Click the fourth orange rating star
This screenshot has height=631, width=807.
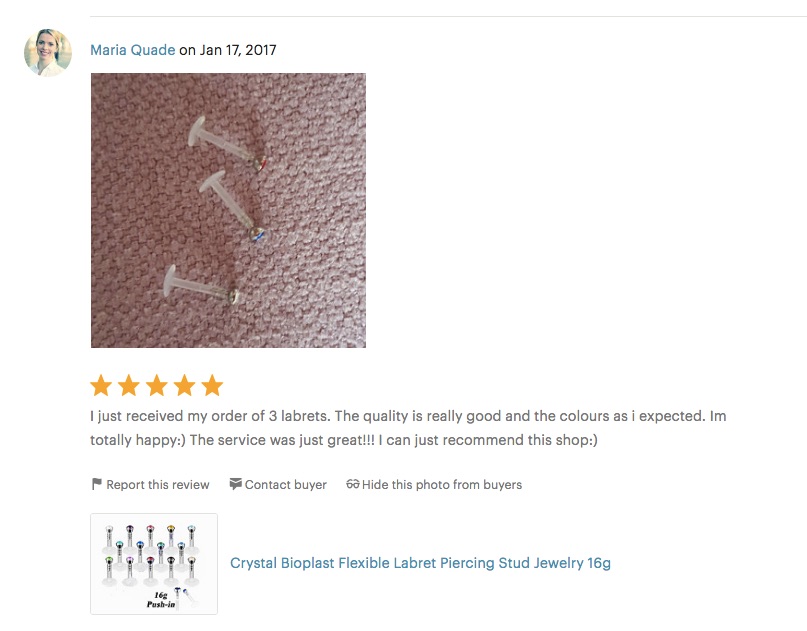(184, 385)
